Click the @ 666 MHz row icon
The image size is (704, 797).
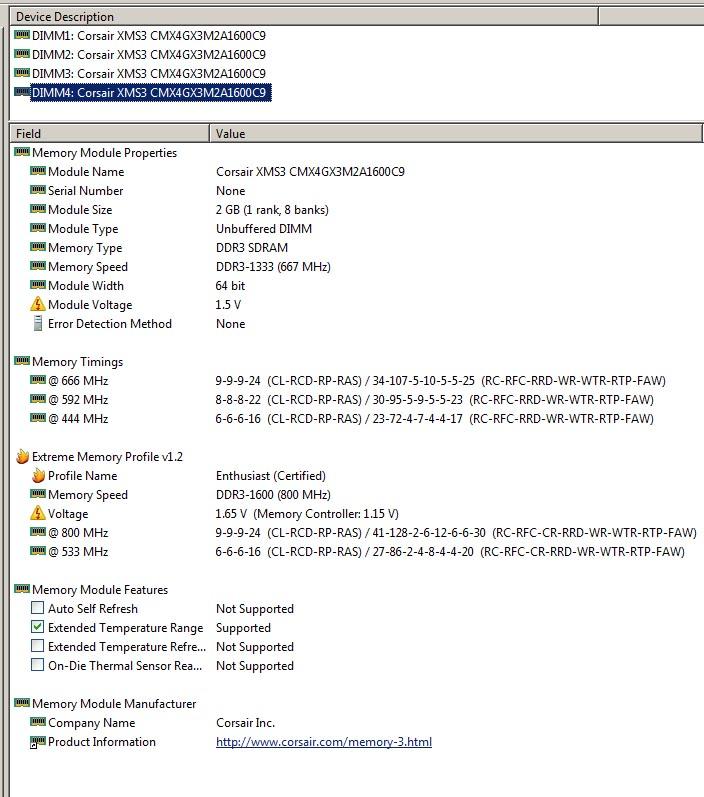pos(38,380)
